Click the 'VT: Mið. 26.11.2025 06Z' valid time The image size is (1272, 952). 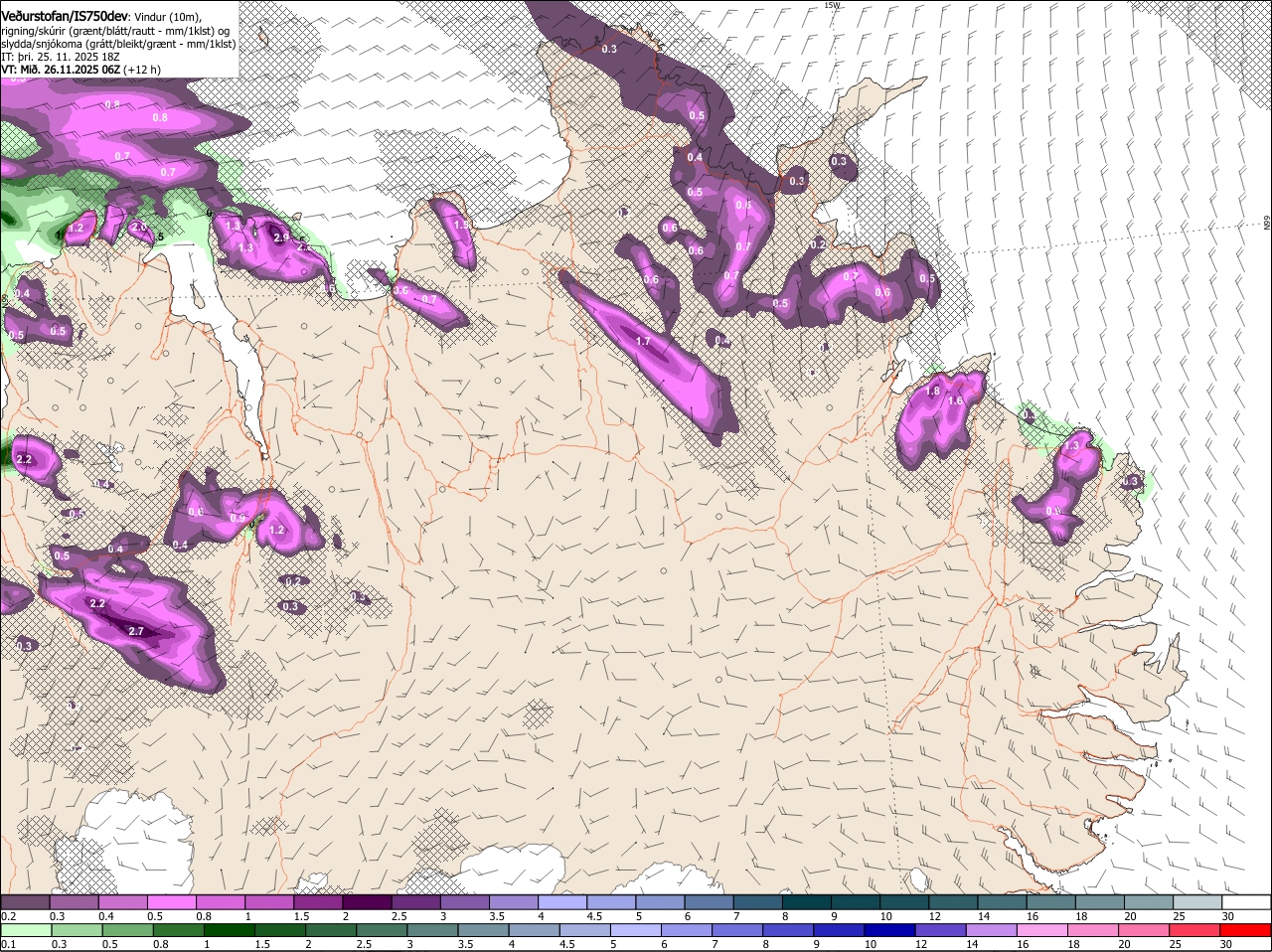(60, 70)
